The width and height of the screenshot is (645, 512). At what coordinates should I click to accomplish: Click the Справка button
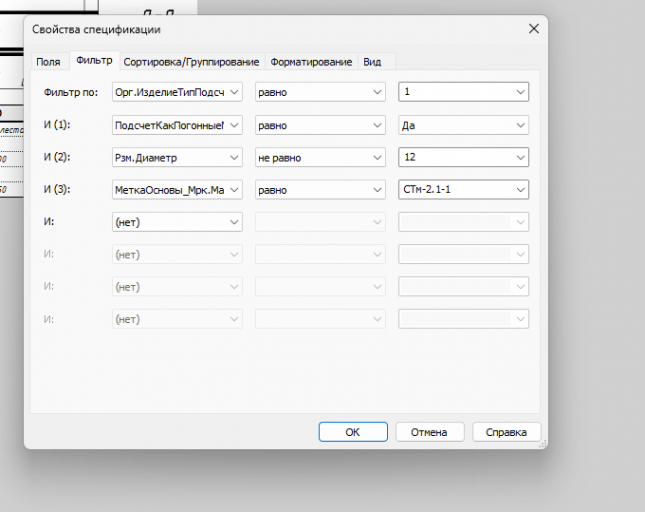click(506, 432)
